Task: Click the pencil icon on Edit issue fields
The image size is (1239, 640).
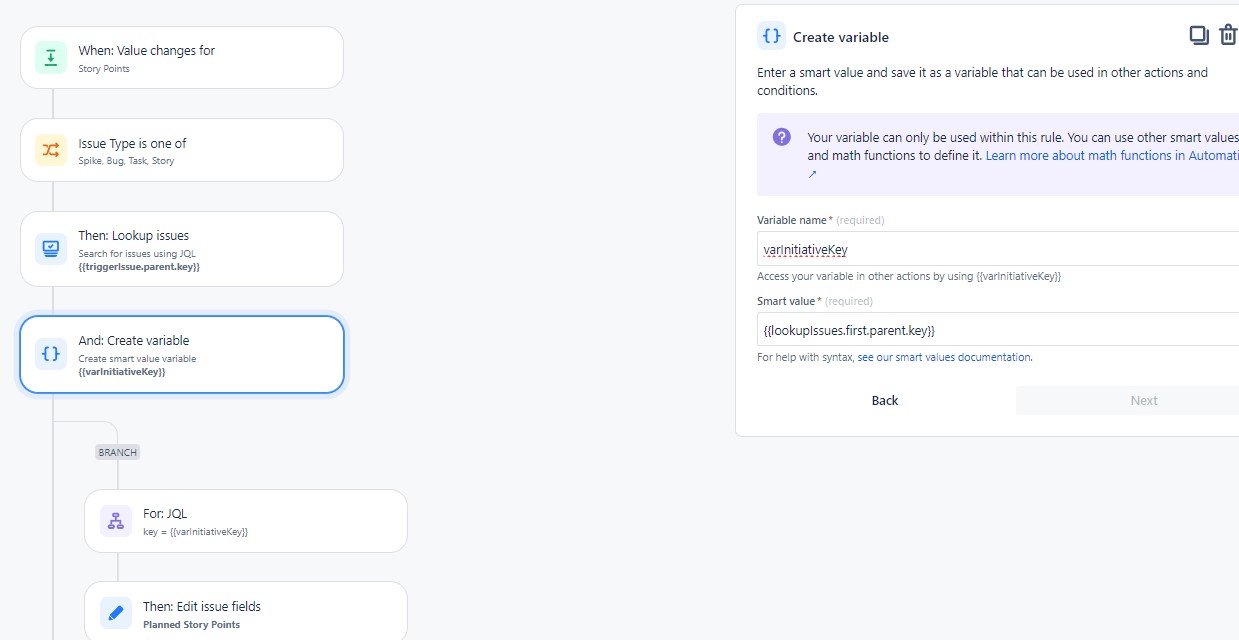Action: click(115, 613)
